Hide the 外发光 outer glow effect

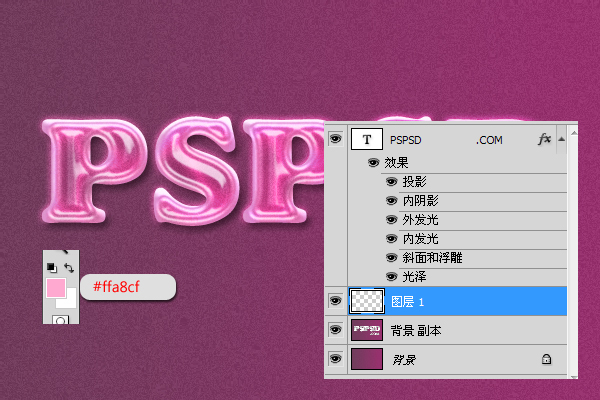click(x=391, y=220)
